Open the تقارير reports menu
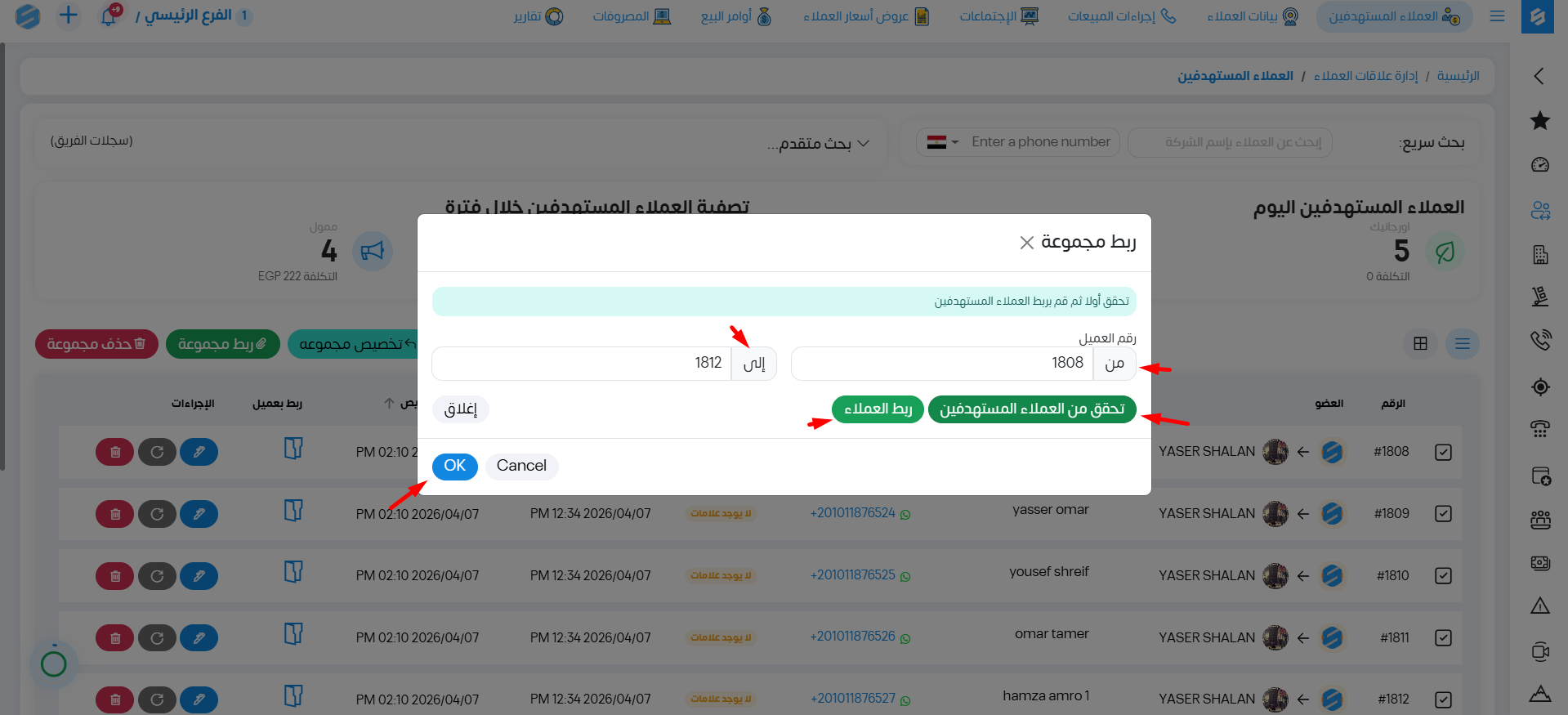1568x715 pixels. [x=538, y=16]
